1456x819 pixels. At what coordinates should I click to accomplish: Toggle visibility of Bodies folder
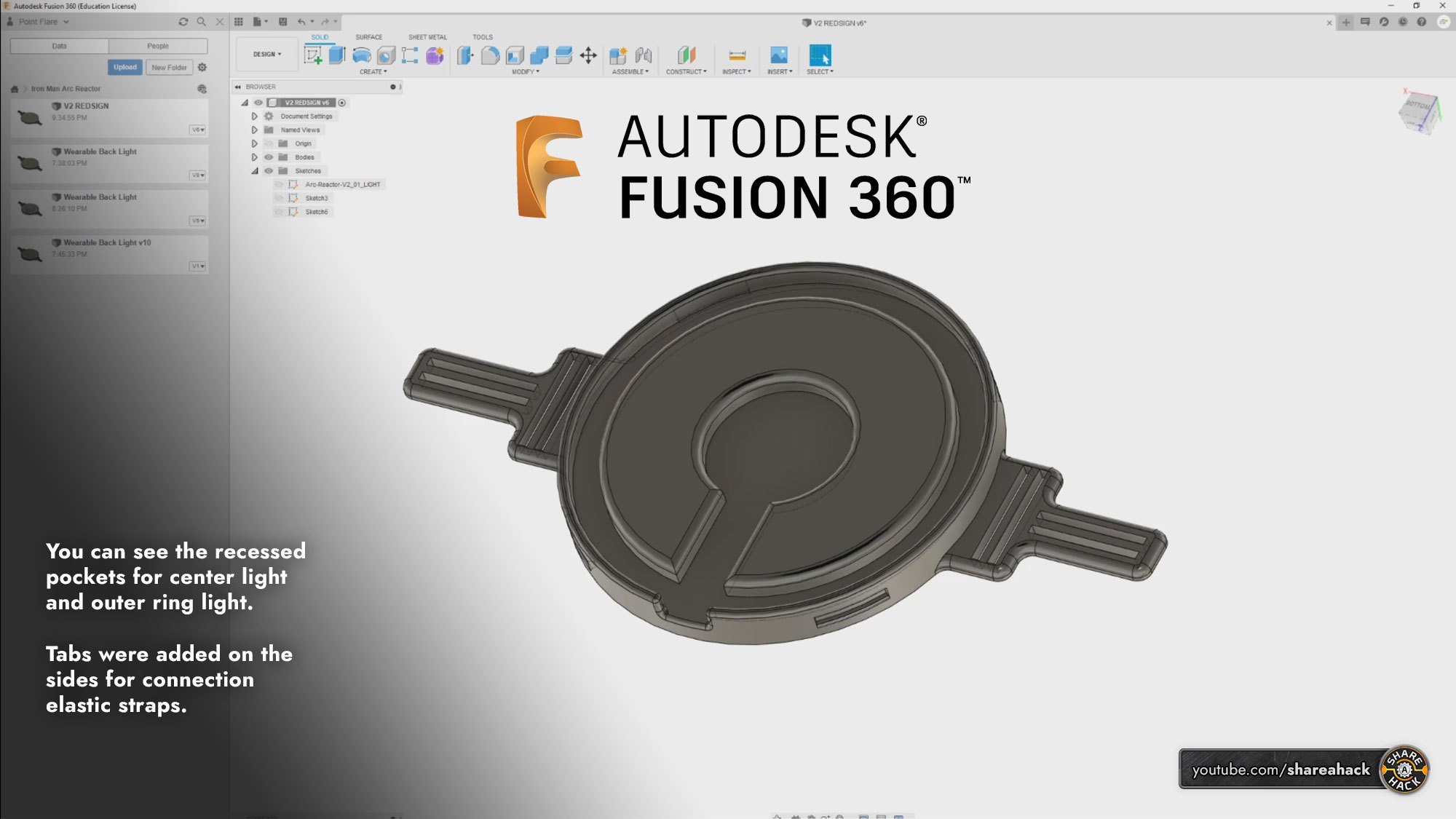click(x=269, y=157)
